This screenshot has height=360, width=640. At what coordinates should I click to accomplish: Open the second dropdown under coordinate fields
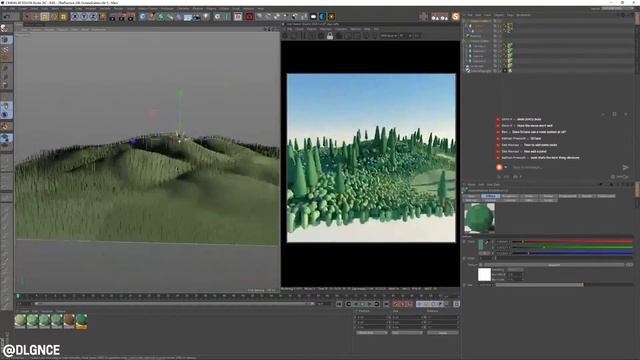(x=407, y=333)
